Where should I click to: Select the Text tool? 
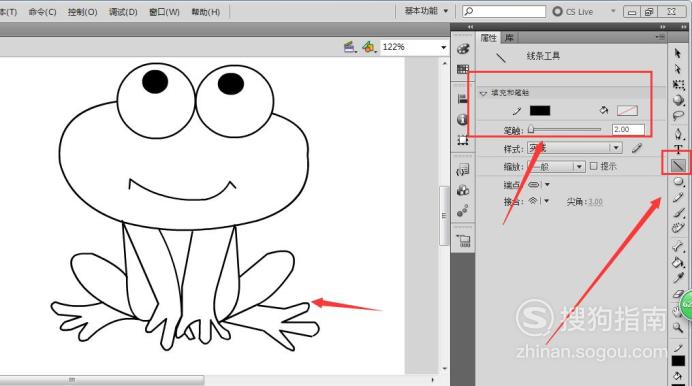[x=678, y=149]
